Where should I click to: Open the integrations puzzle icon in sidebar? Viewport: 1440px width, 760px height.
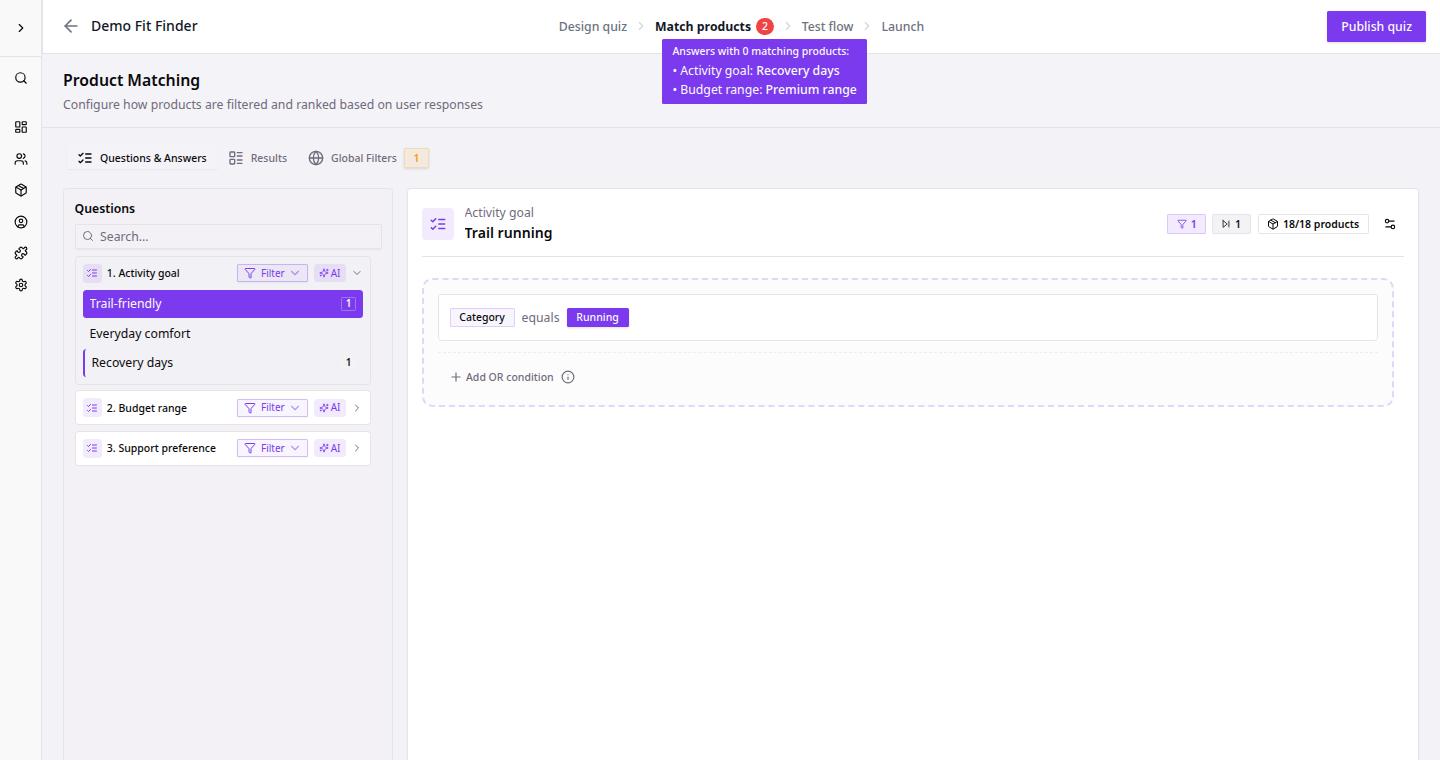20,253
